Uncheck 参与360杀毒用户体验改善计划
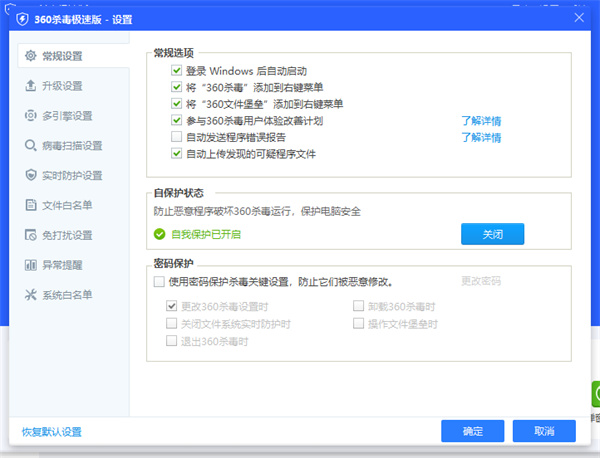Screen dimensions: 600x458 (x=176, y=120)
